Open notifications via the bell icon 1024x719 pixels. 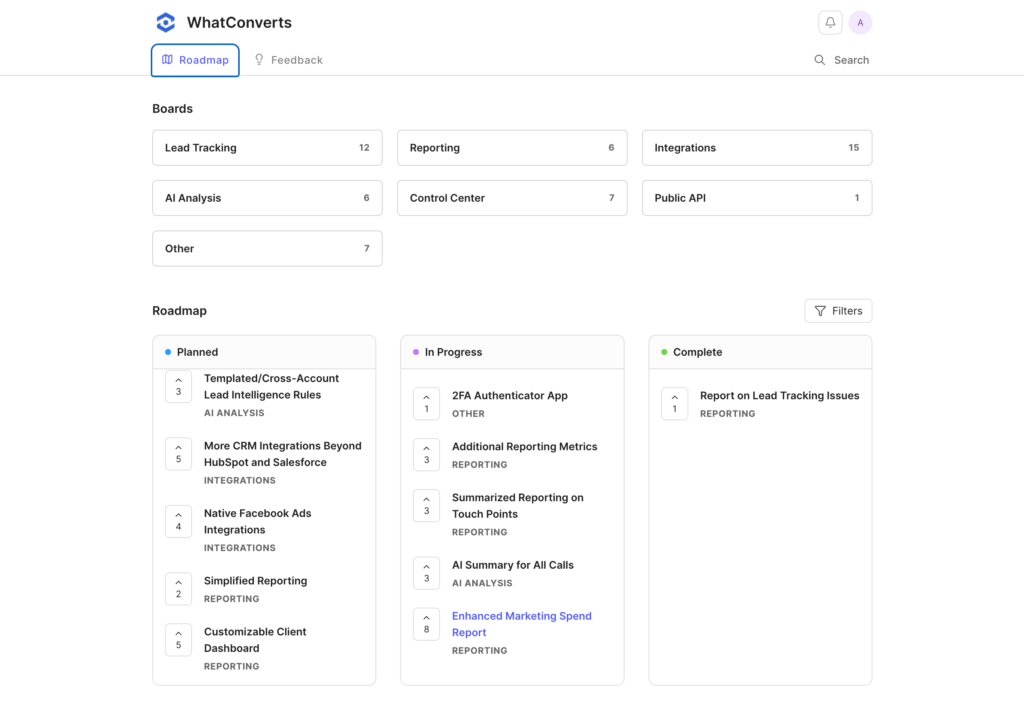830,22
